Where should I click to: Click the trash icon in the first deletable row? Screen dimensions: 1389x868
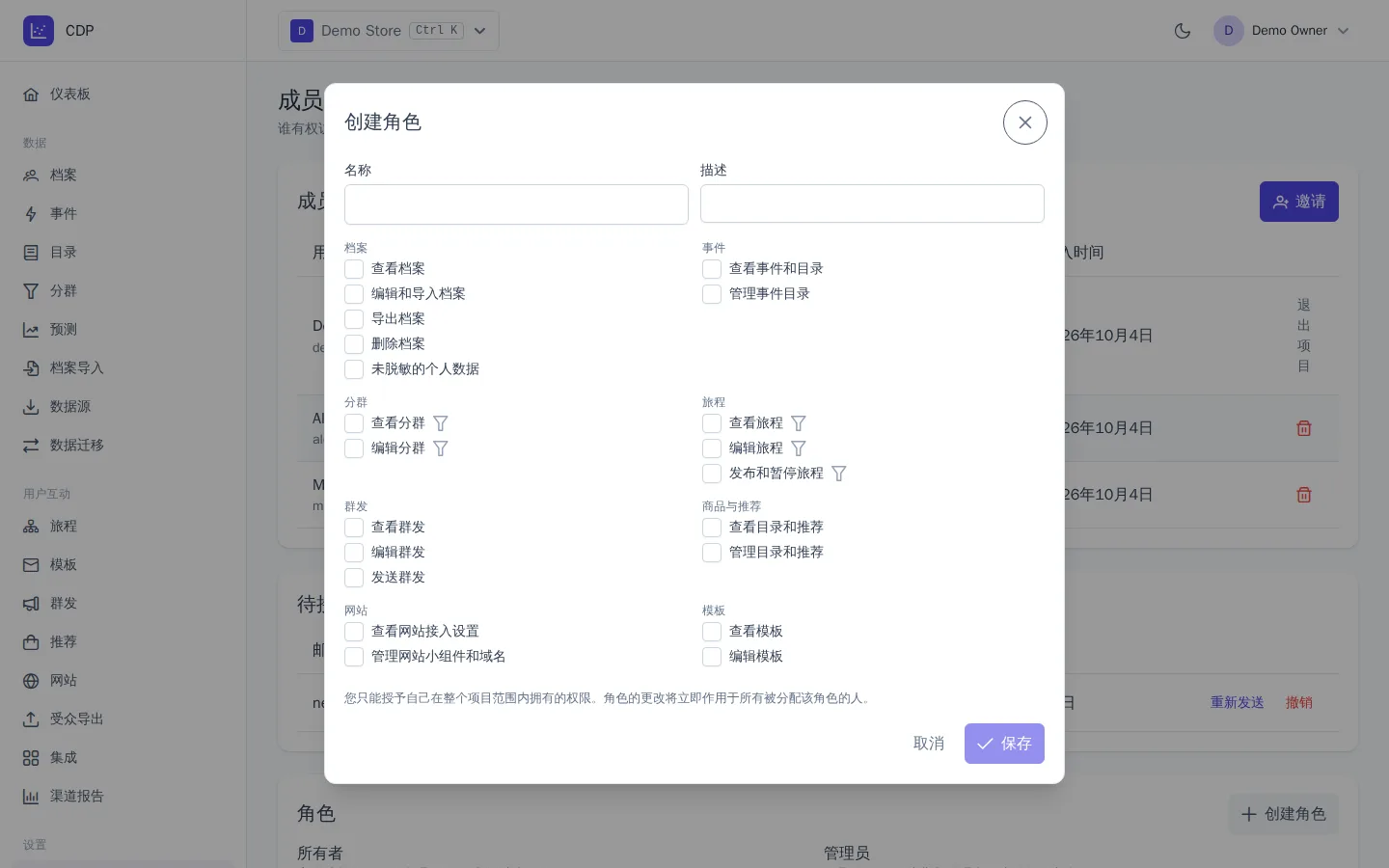[x=1304, y=428]
